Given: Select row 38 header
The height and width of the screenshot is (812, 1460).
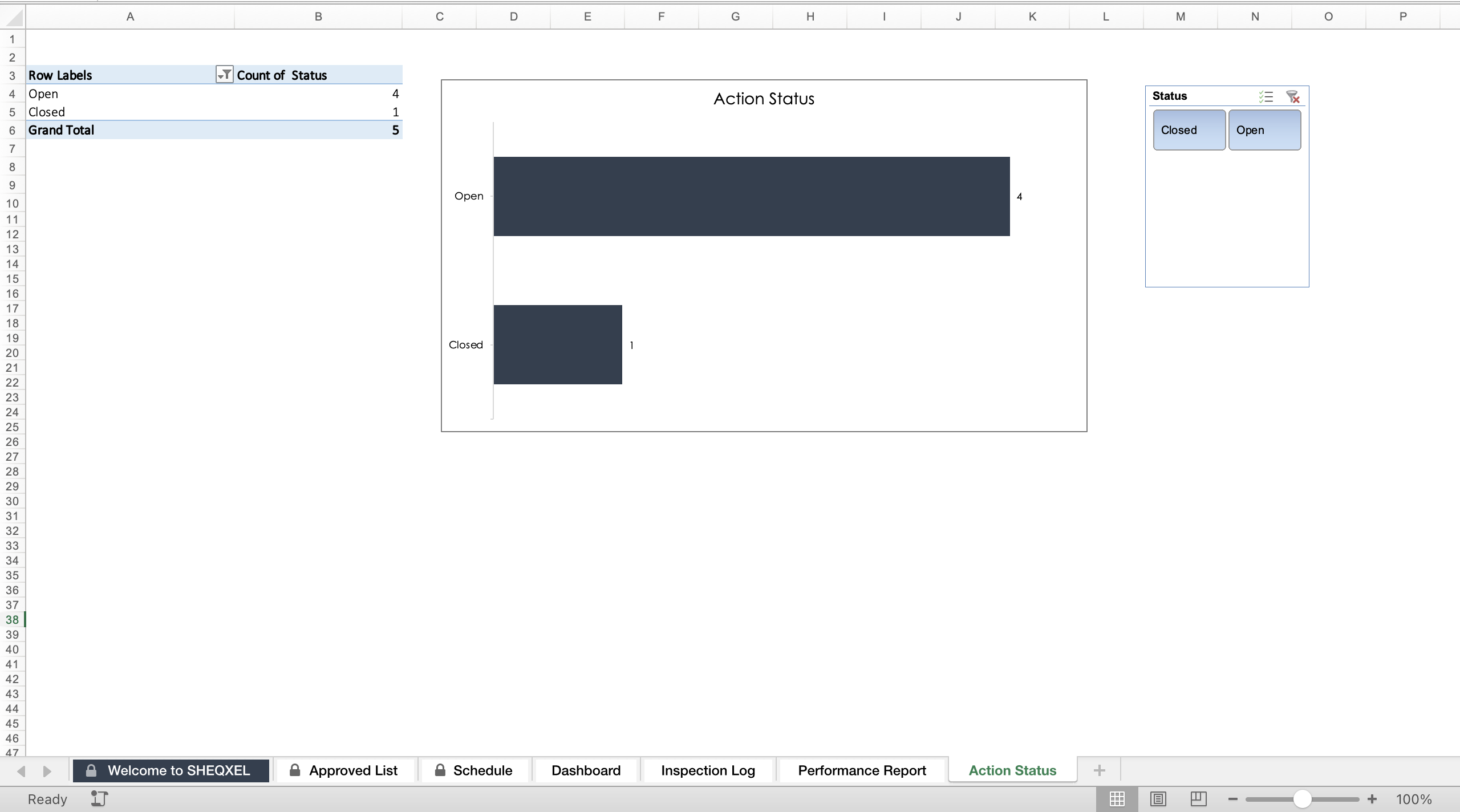Looking at the screenshot, I should pos(12,619).
